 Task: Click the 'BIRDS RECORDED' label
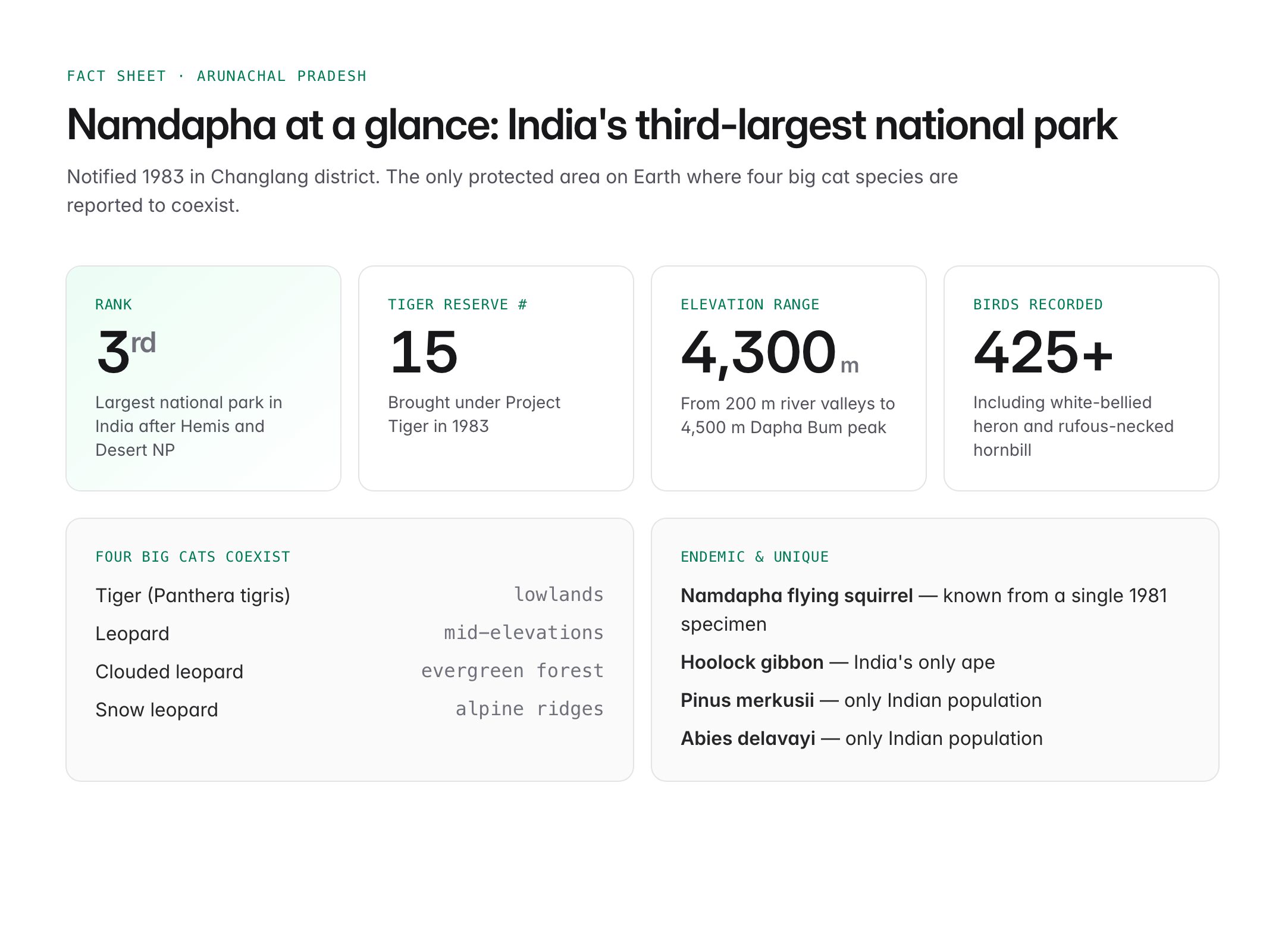click(1038, 305)
